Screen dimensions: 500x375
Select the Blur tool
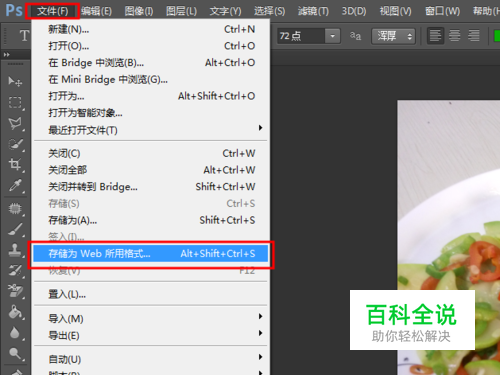15,333
